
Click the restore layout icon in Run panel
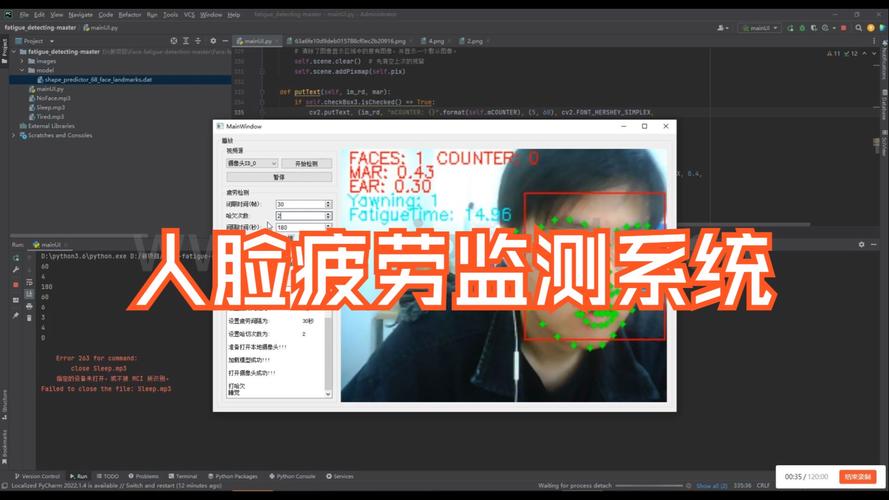pyautogui.click(x=16, y=300)
